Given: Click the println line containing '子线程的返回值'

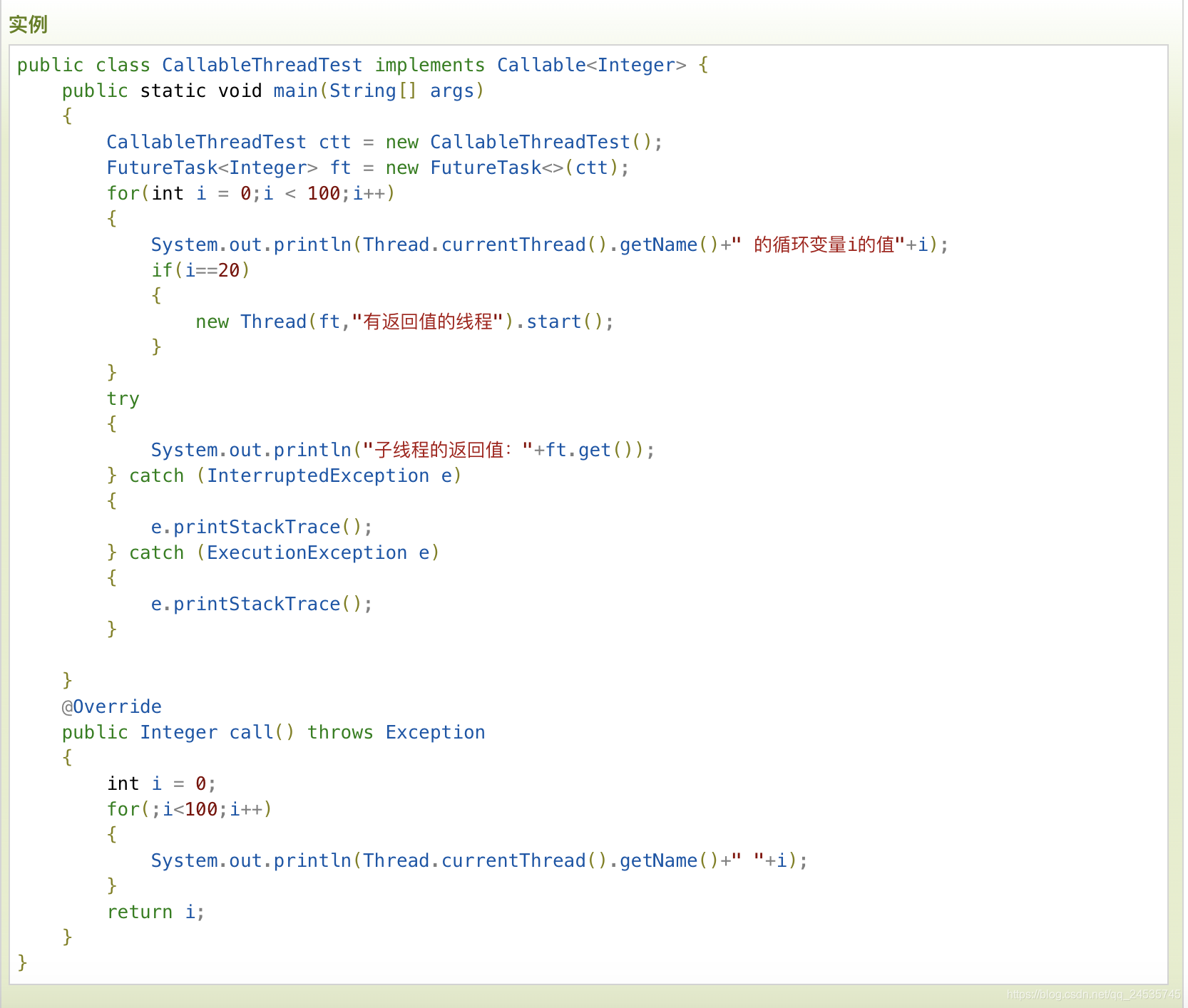Looking at the screenshot, I should [x=403, y=451].
